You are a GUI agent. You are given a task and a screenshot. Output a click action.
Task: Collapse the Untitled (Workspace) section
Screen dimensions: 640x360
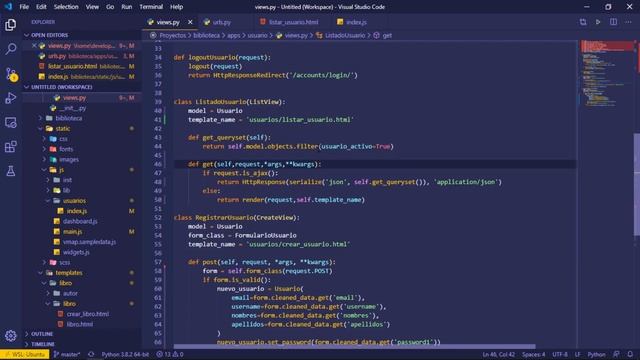coord(82,87)
